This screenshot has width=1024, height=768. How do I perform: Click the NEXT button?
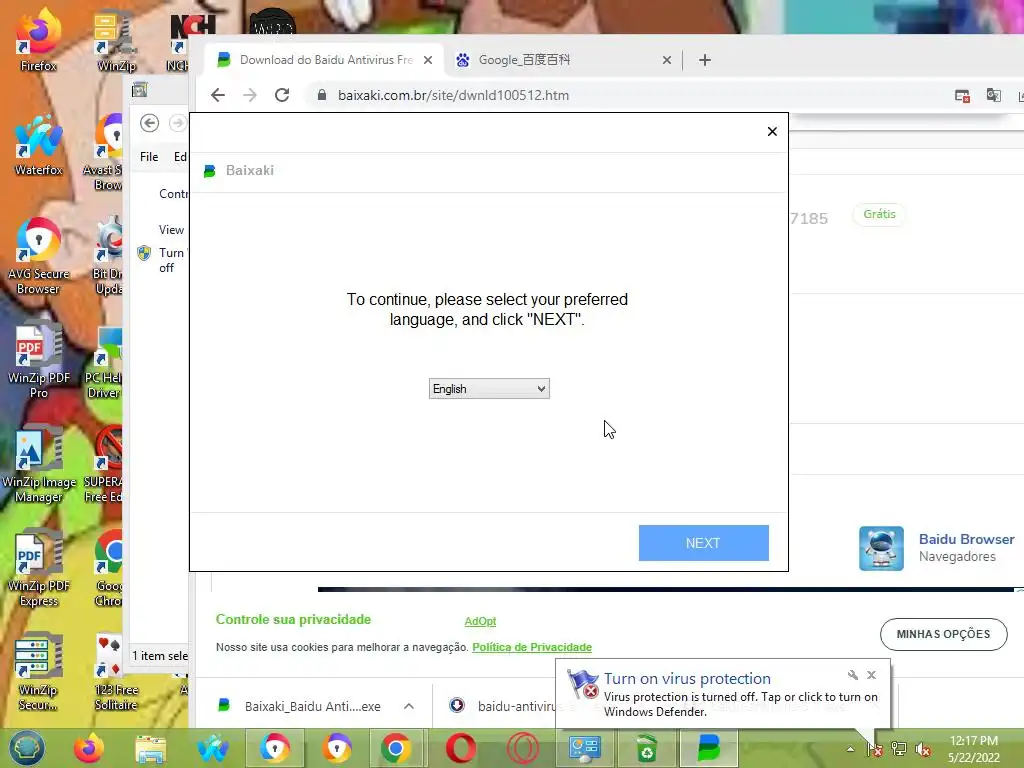tap(703, 543)
